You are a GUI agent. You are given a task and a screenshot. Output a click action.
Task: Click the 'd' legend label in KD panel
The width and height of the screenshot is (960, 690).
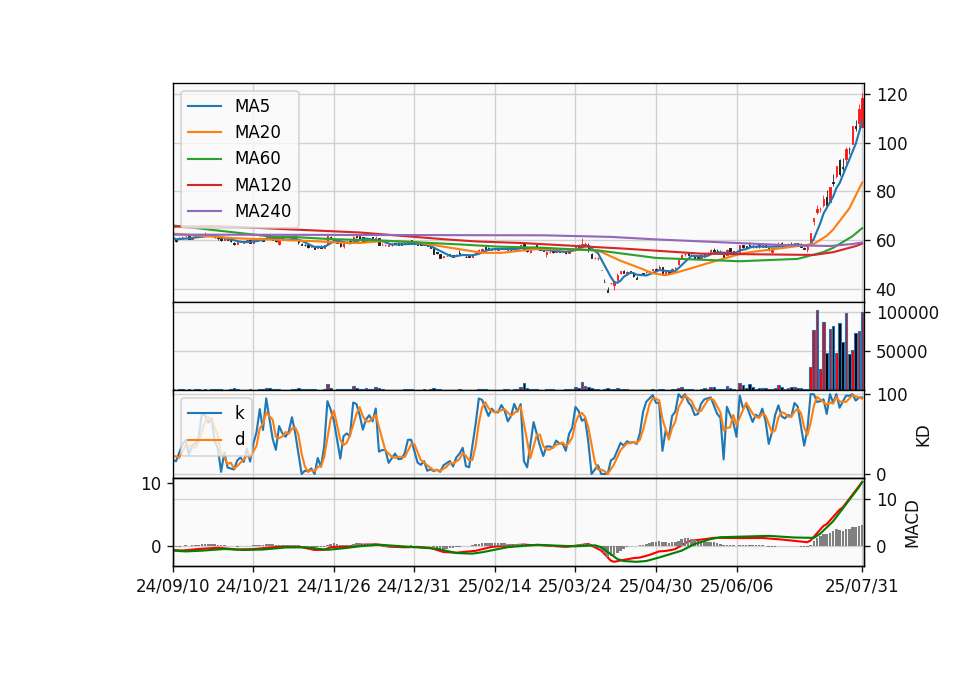pos(240,439)
